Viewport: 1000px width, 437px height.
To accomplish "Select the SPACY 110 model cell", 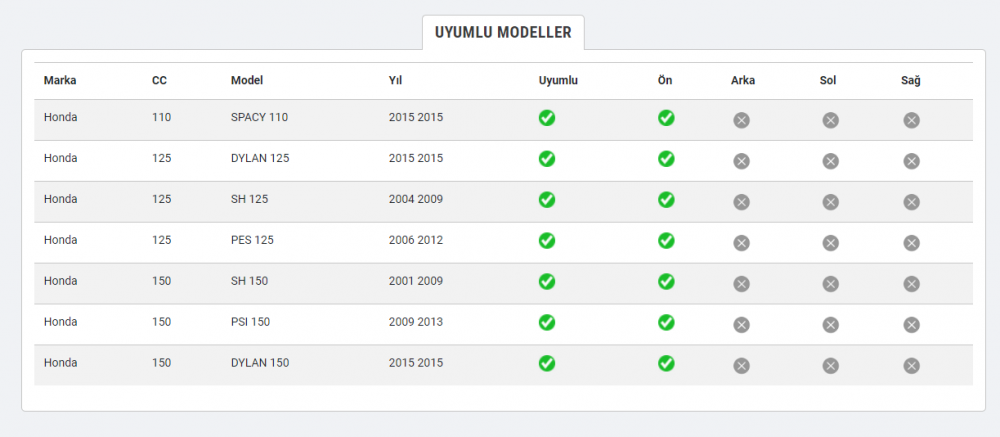I will tap(260, 117).
